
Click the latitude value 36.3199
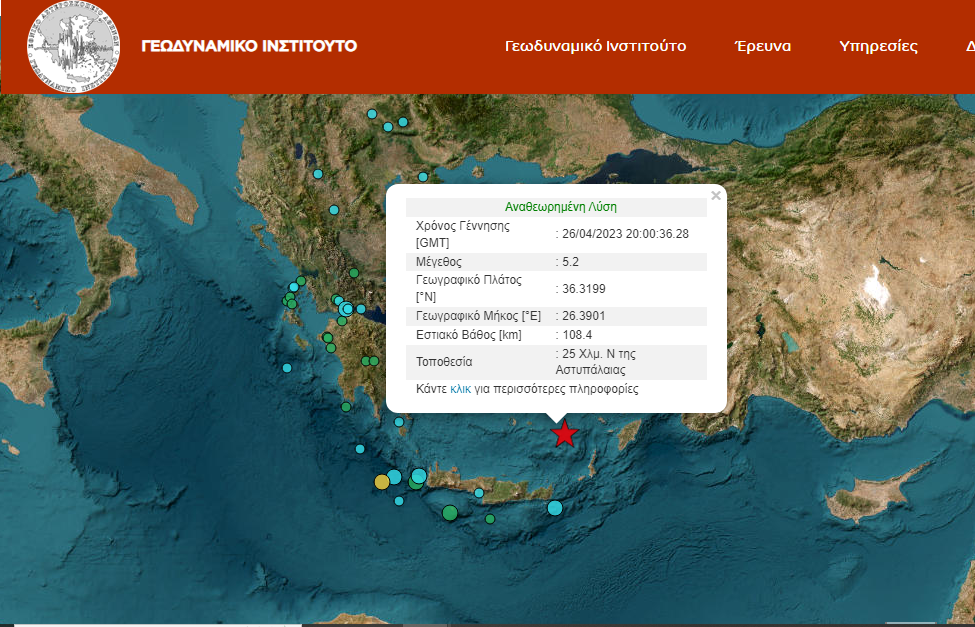pyautogui.click(x=584, y=288)
